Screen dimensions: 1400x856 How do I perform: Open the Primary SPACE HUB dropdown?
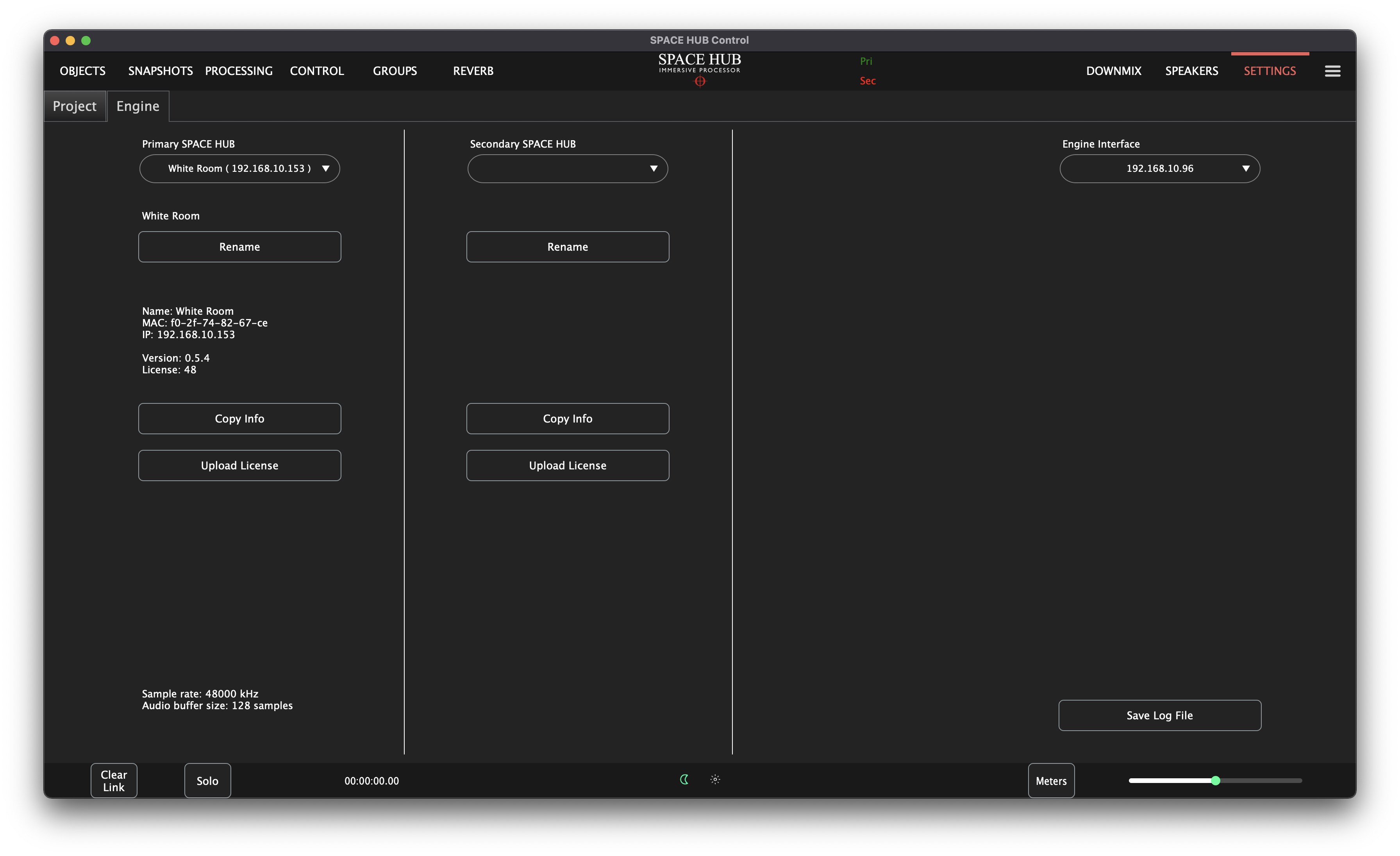[240, 169]
